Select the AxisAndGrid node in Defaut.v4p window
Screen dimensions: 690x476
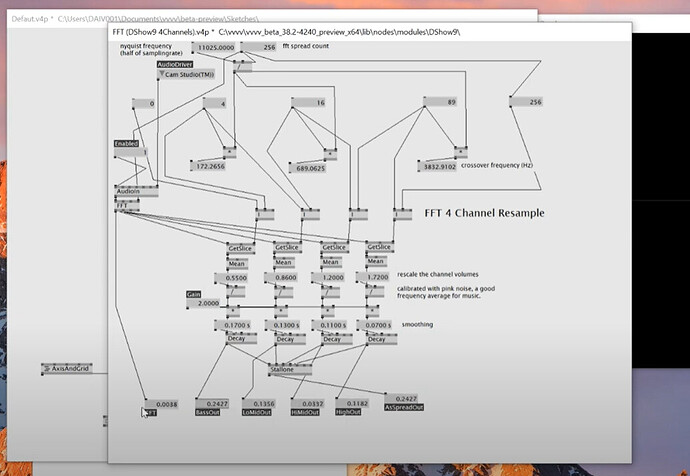67,368
